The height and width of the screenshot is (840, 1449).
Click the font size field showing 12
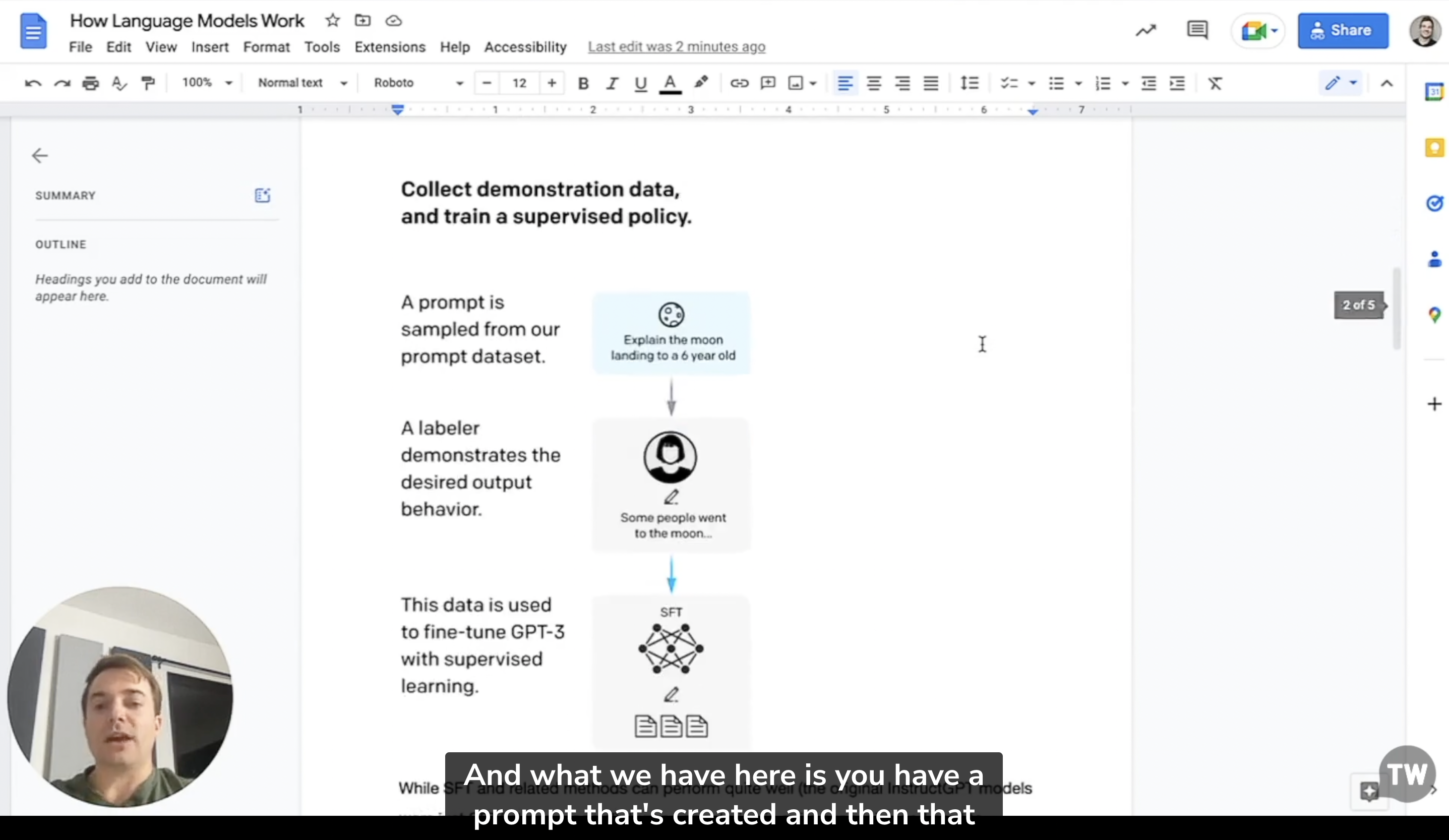click(519, 83)
